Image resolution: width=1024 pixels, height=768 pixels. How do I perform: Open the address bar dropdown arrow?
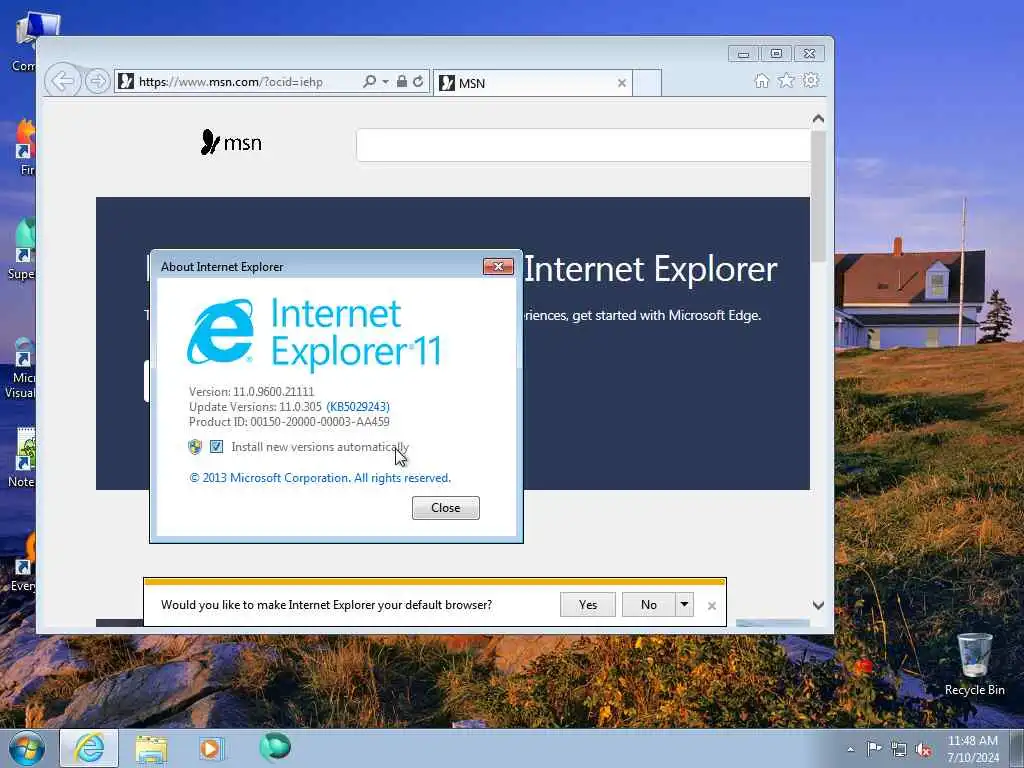pos(385,82)
